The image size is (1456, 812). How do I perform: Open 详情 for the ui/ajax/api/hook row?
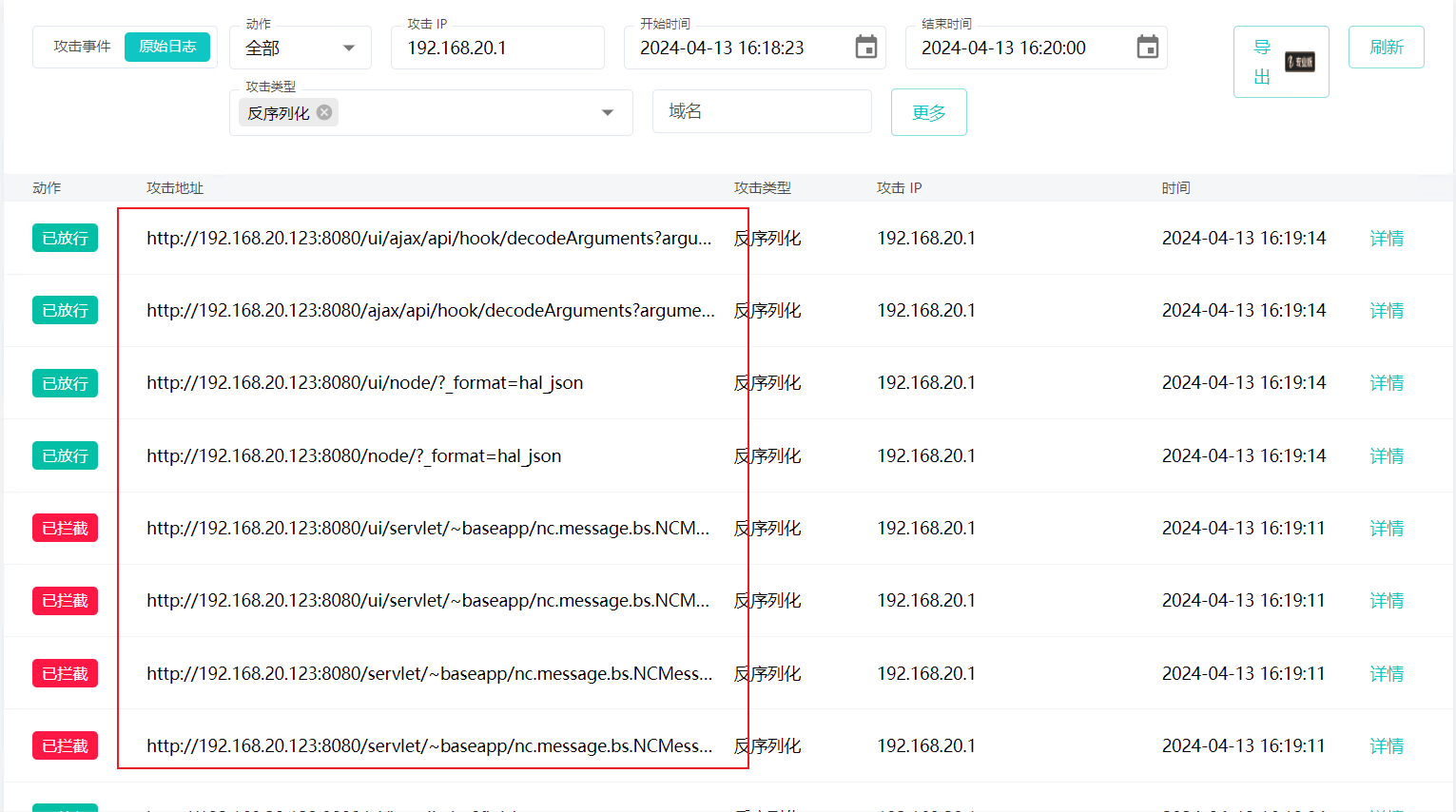(1387, 239)
